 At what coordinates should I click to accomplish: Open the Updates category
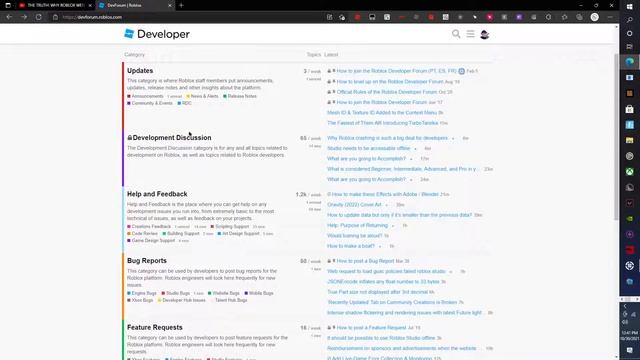(x=140, y=71)
